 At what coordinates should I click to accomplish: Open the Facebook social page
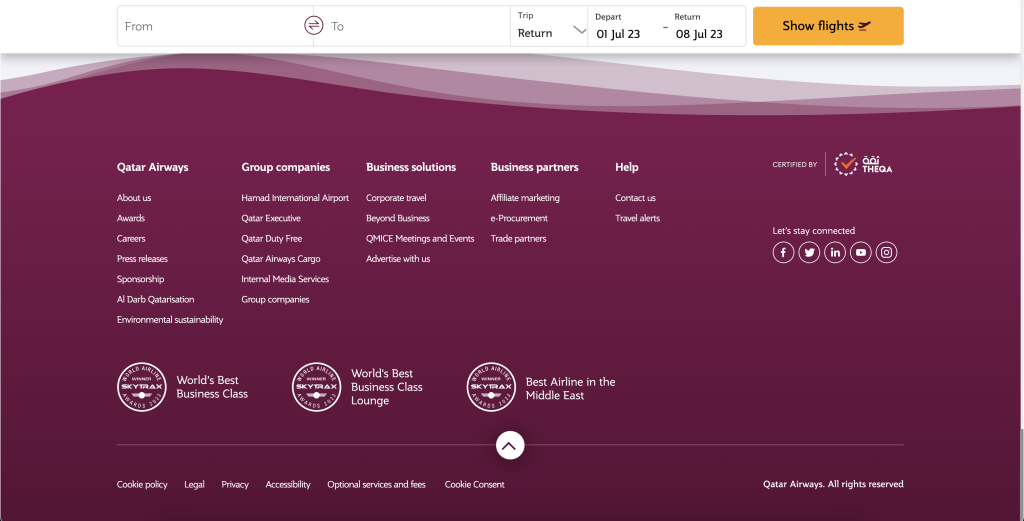coord(783,252)
